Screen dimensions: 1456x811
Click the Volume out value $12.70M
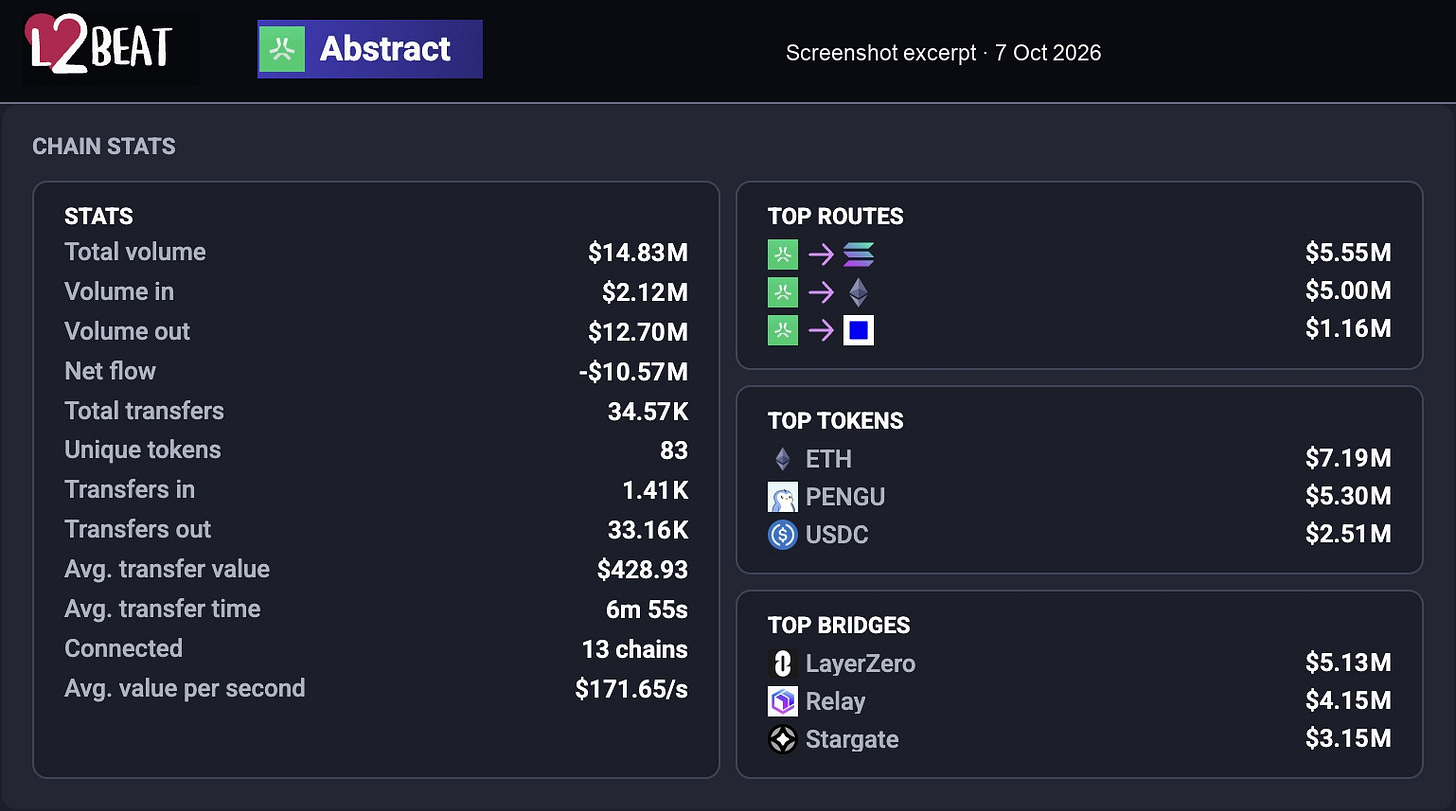coord(638,332)
